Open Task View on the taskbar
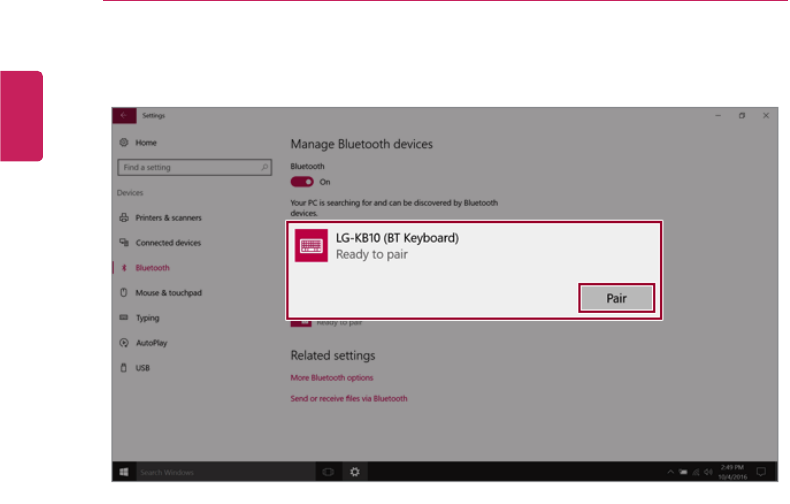The width and height of the screenshot is (790, 504). (328, 472)
